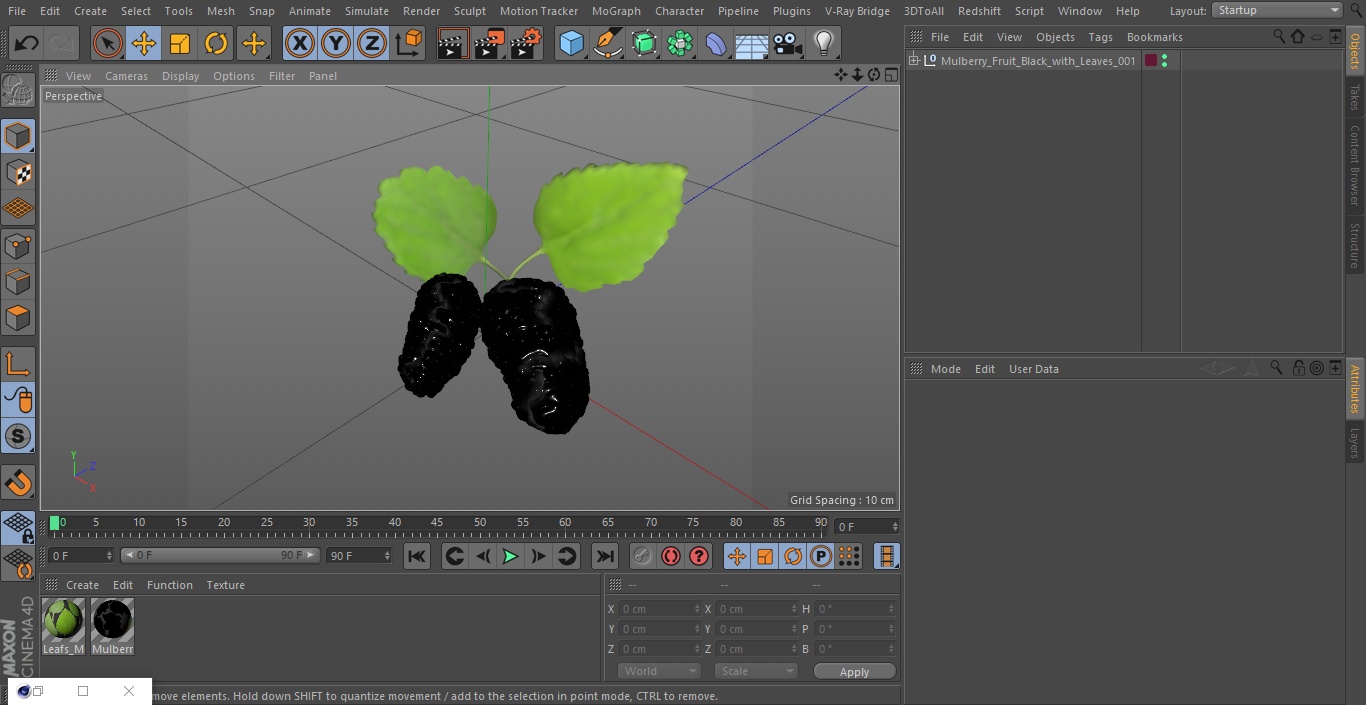Open material manager Create menu
The height and width of the screenshot is (705, 1366).
[x=82, y=585]
